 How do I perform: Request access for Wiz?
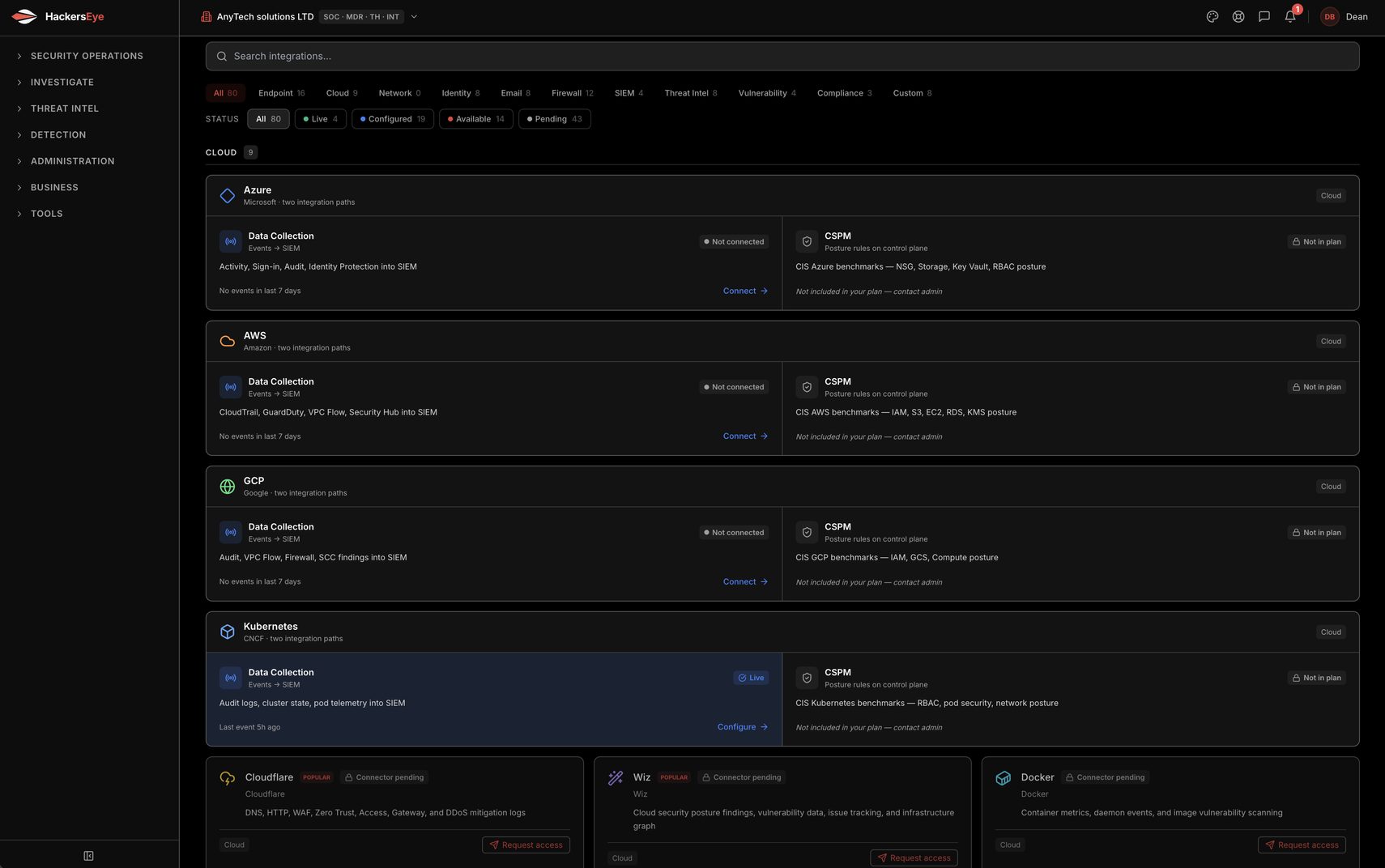[x=914, y=857]
